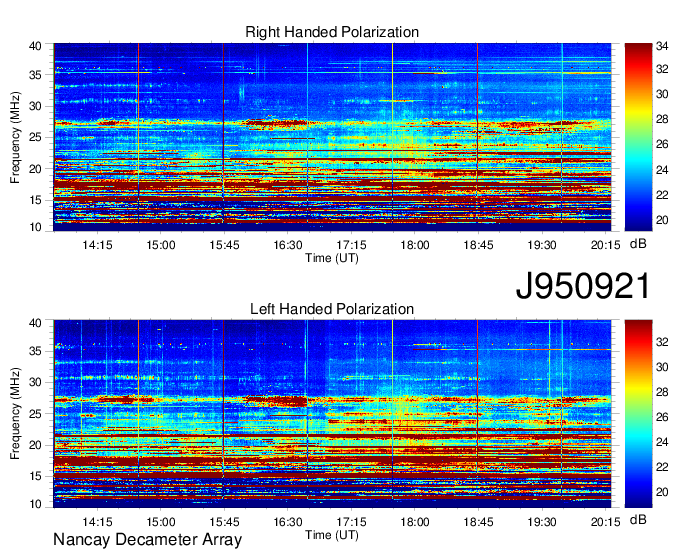Click the dB unit label of Left Handed plot
This screenshot has width=680, height=552.
pos(638,519)
